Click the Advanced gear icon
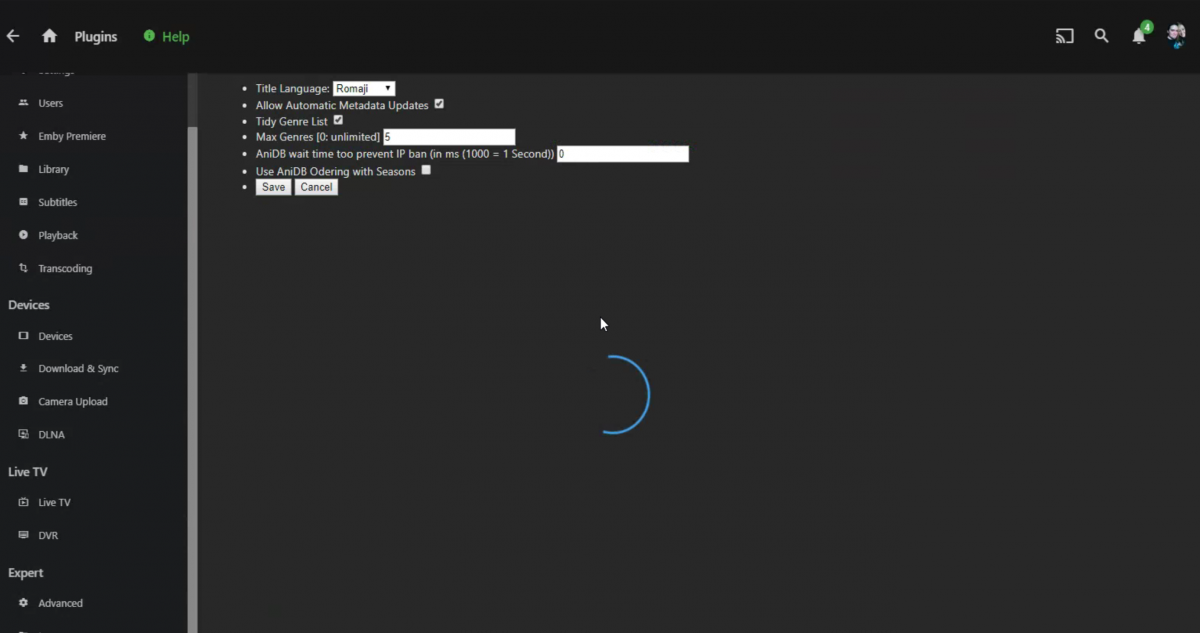 pyautogui.click(x=24, y=603)
